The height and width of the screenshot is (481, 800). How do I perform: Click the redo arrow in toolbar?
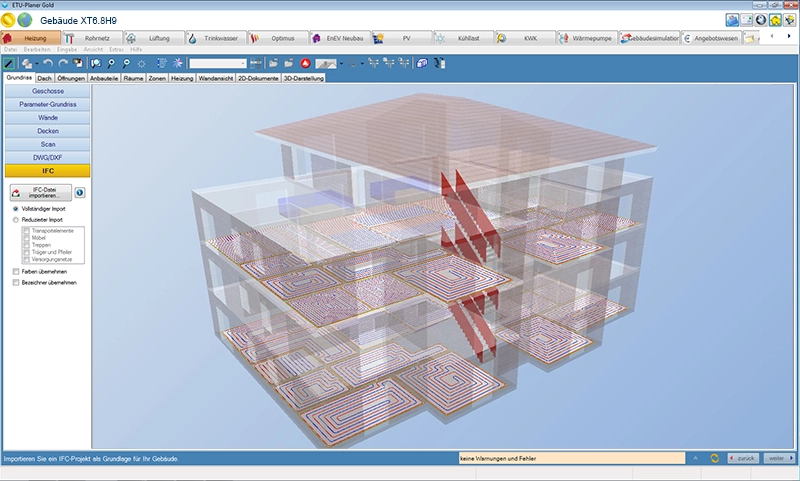(62, 63)
